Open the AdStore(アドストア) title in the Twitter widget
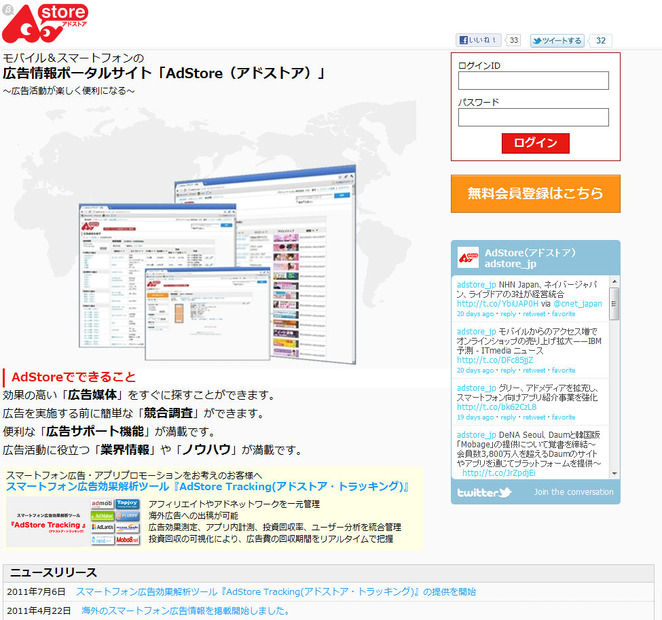Viewport: 662px width, 620px height. (x=530, y=252)
